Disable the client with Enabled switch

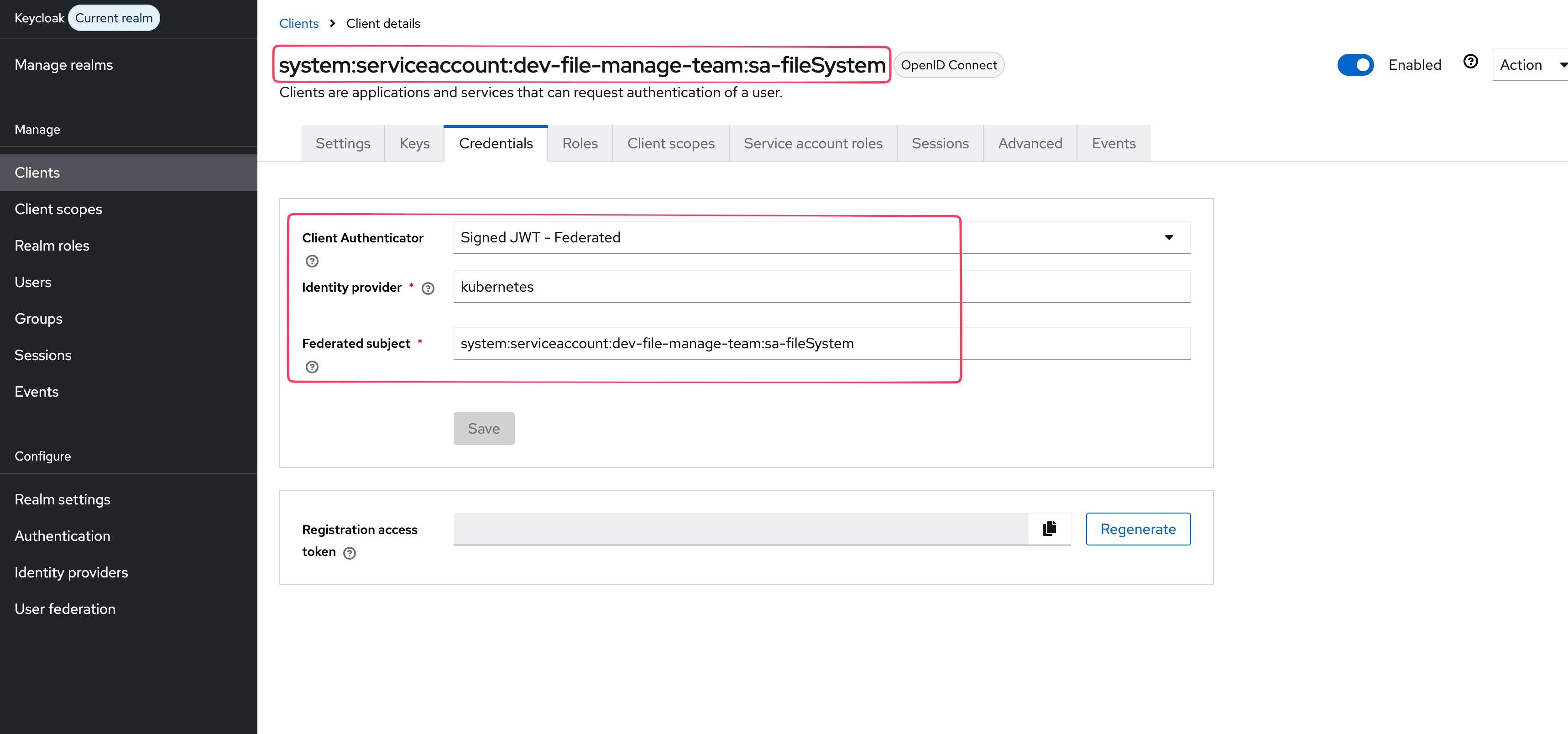pyautogui.click(x=1355, y=64)
